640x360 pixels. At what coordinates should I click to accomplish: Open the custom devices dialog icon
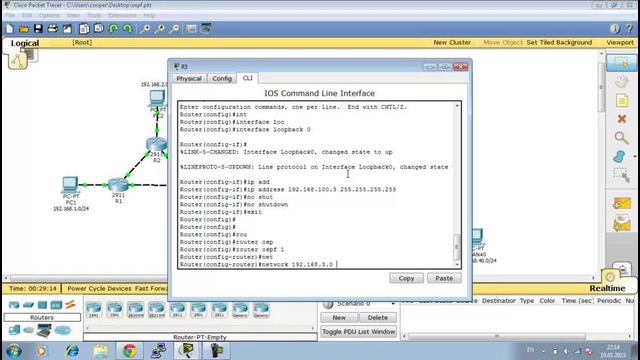[x=206, y=29]
